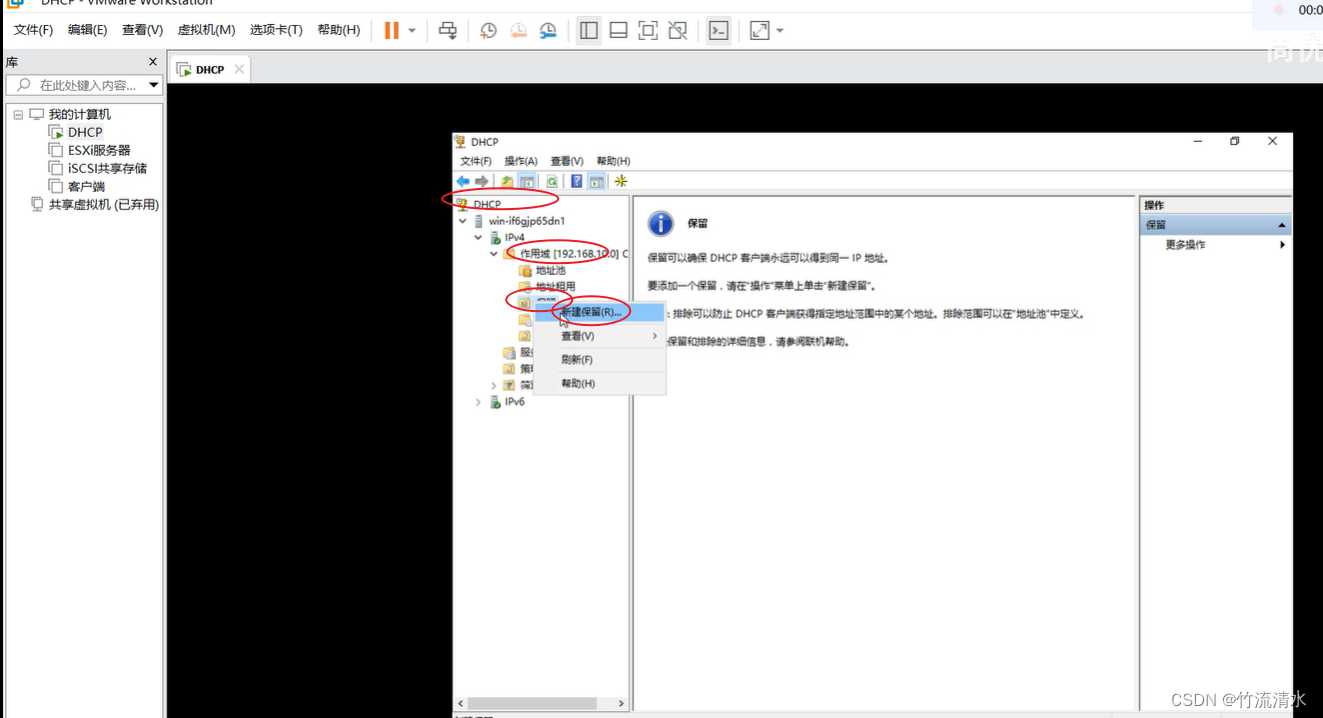Click the refresh icon in DHCP toolbar
Image resolution: width=1323 pixels, height=718 pixels.
point(551,181)
